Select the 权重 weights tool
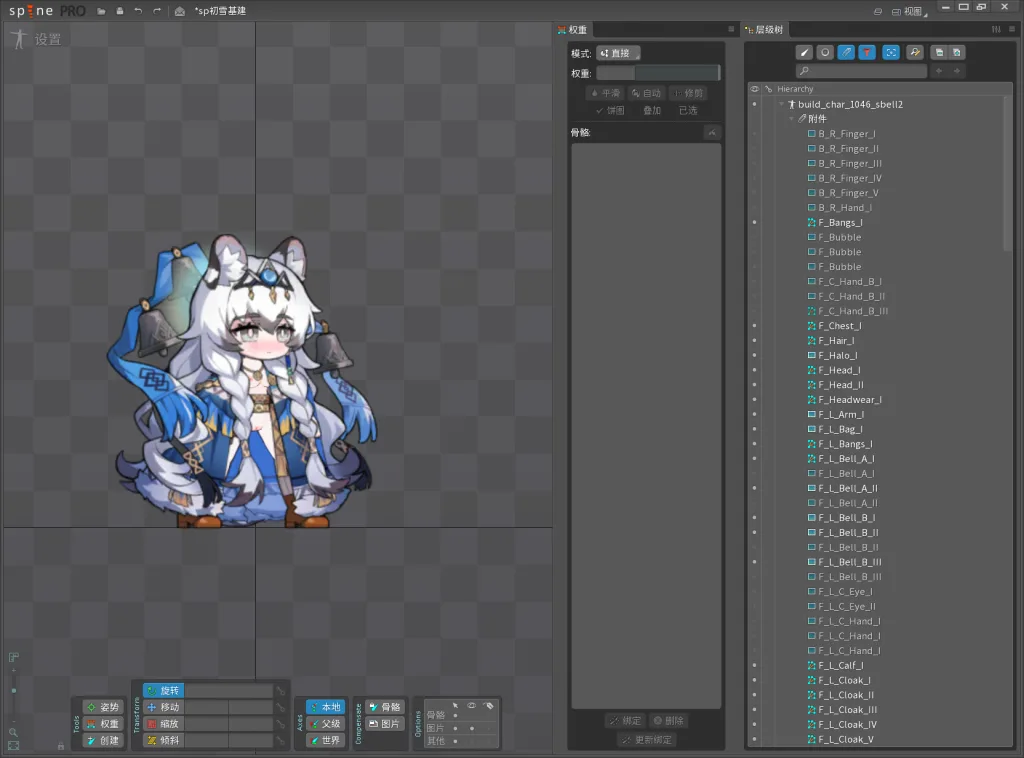 click(102, 724)
